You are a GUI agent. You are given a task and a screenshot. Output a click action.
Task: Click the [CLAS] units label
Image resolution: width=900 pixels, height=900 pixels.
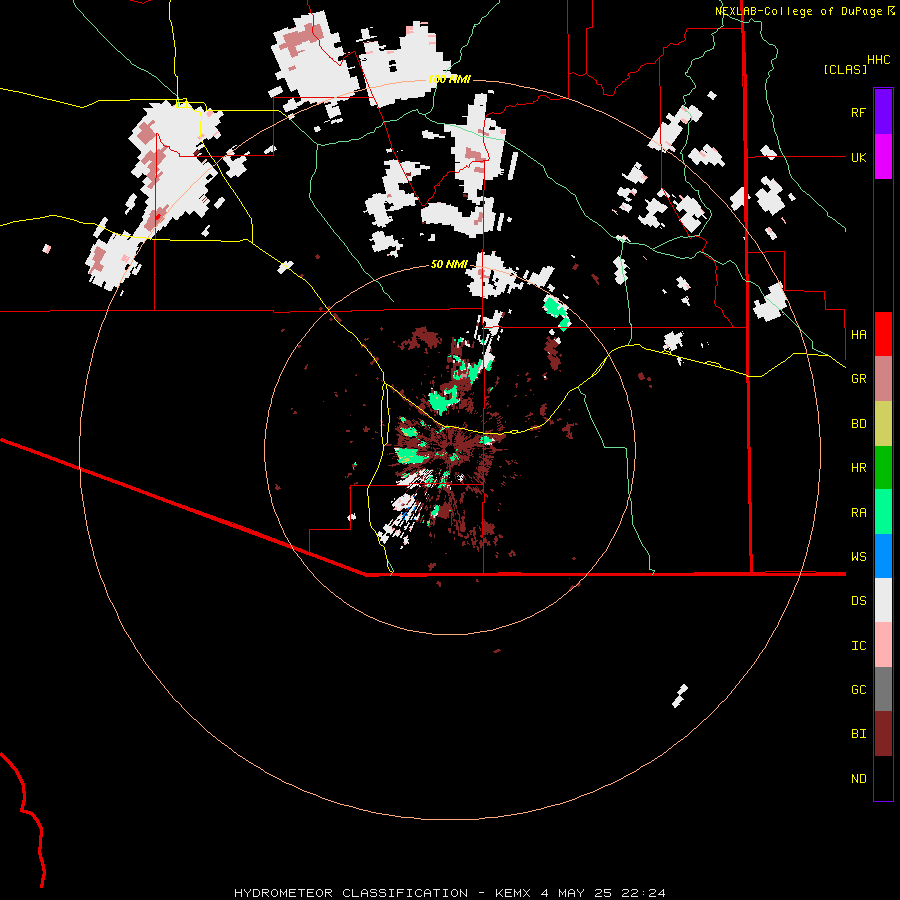click(x=845, y=69)
